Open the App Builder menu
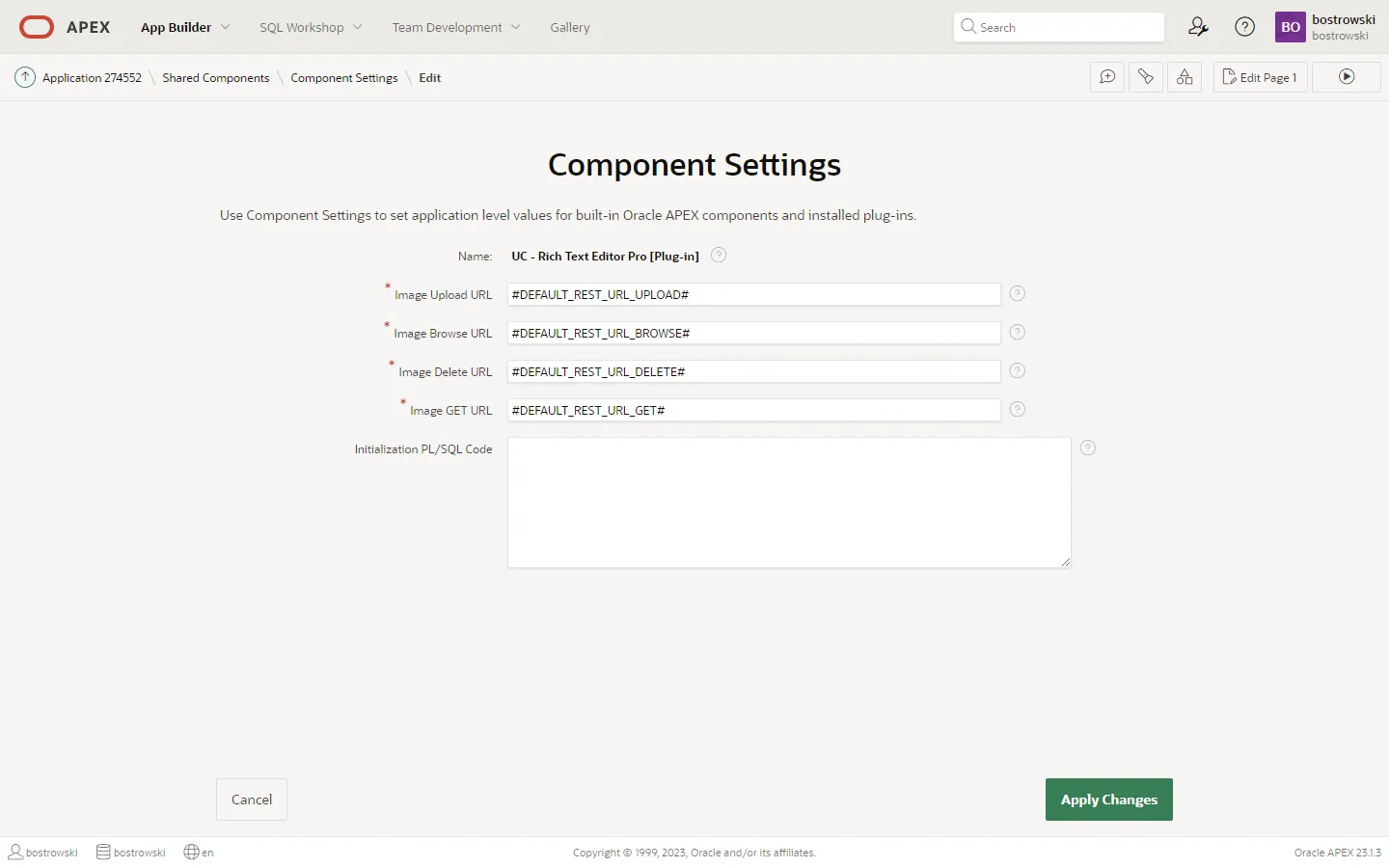This screenshot has width=1389, height=868. click(x=176, y=27)
